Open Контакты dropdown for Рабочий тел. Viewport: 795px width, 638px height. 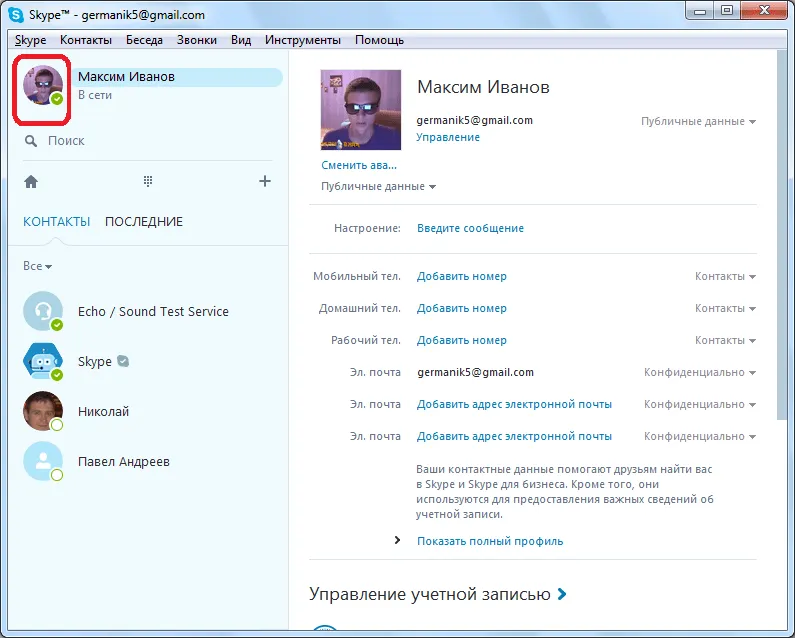[x=725, y=340]
